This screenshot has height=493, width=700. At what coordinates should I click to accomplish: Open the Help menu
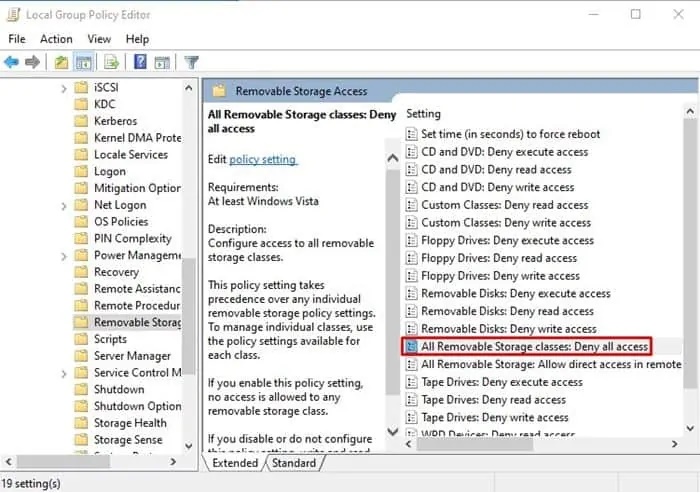[137, 39]
